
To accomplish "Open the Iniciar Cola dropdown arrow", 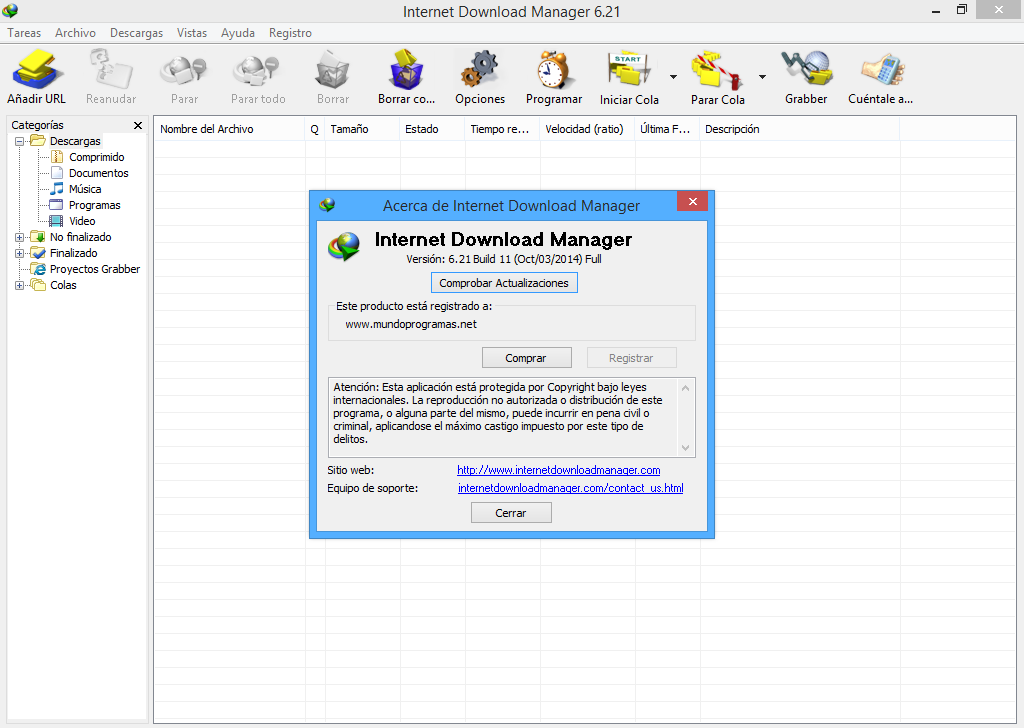I will (x=673, y=77).
